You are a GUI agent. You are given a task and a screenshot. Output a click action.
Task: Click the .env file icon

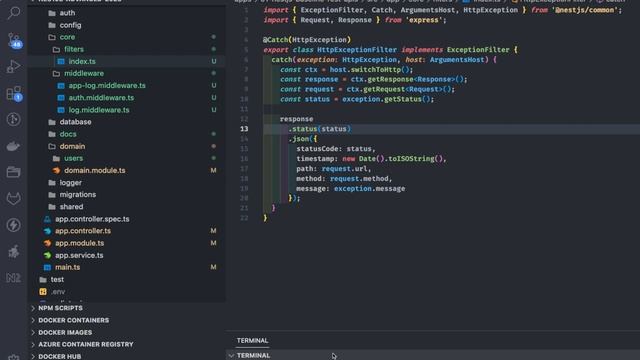coord(43,291)
